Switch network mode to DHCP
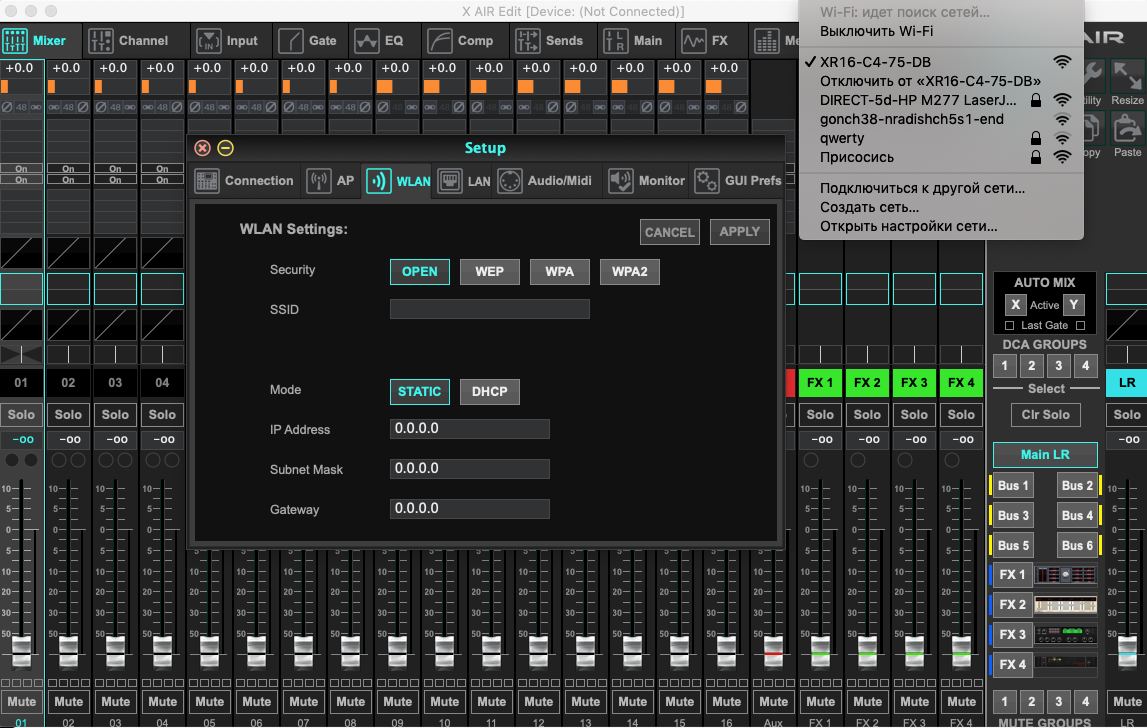Image resolution: width=1147 pixels, height=728 pixels. (489, 392)
